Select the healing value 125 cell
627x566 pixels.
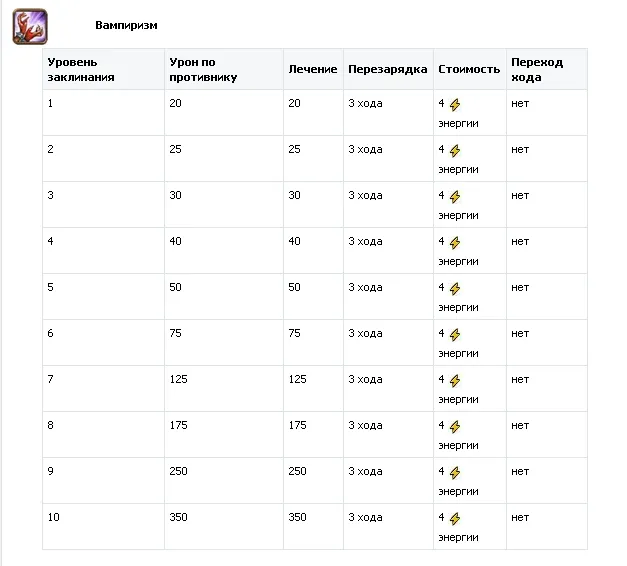(297, 380)
